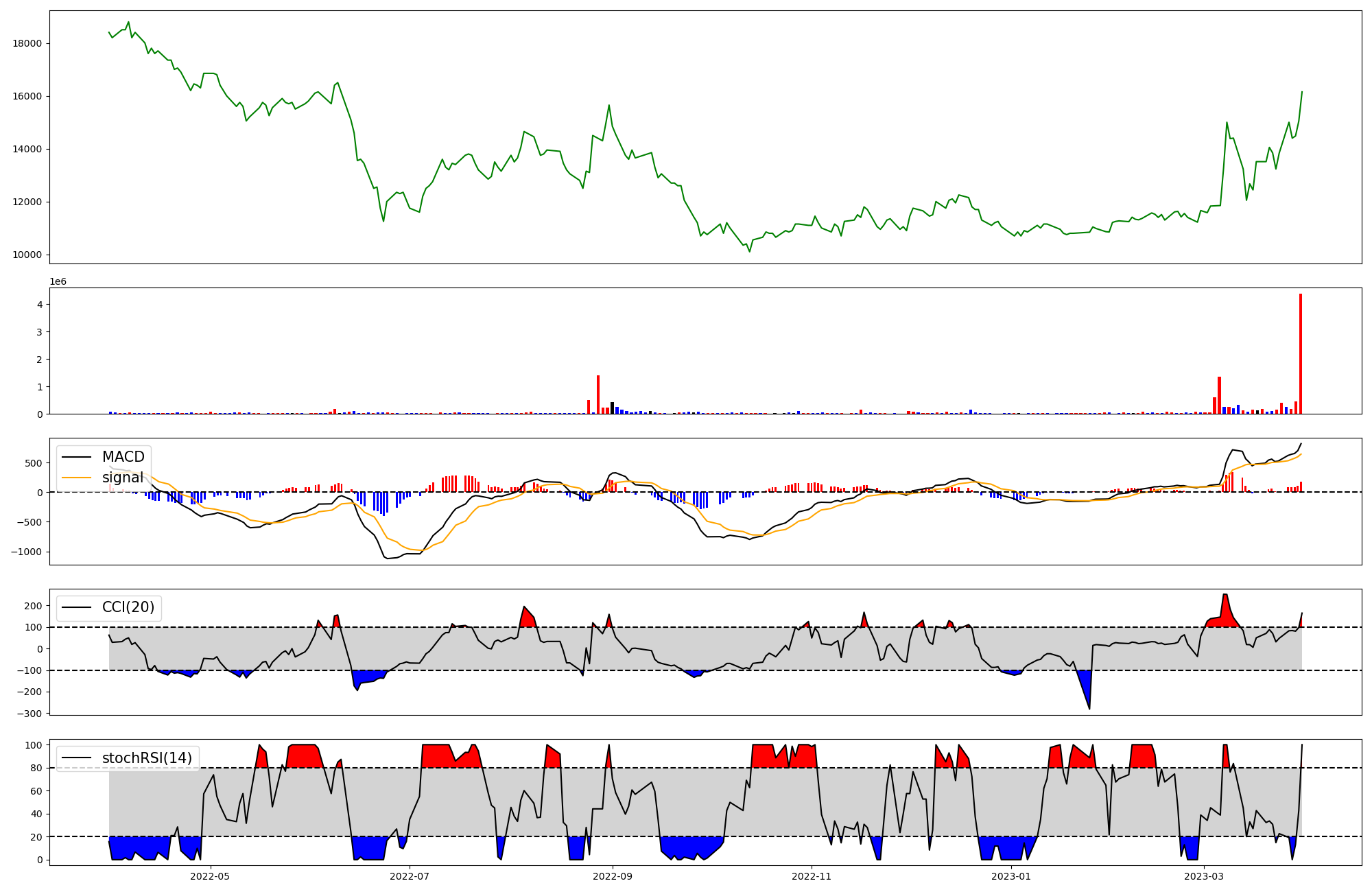Click the −1000 MACD axis tick label
The width and height of the screenshot is (1372, 892).
[x=25, y=552]
